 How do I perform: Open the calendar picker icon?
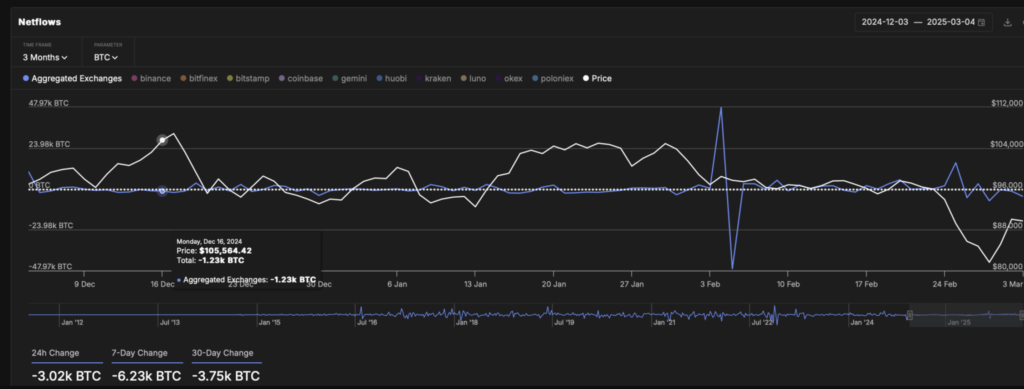(x=982, y=22)
